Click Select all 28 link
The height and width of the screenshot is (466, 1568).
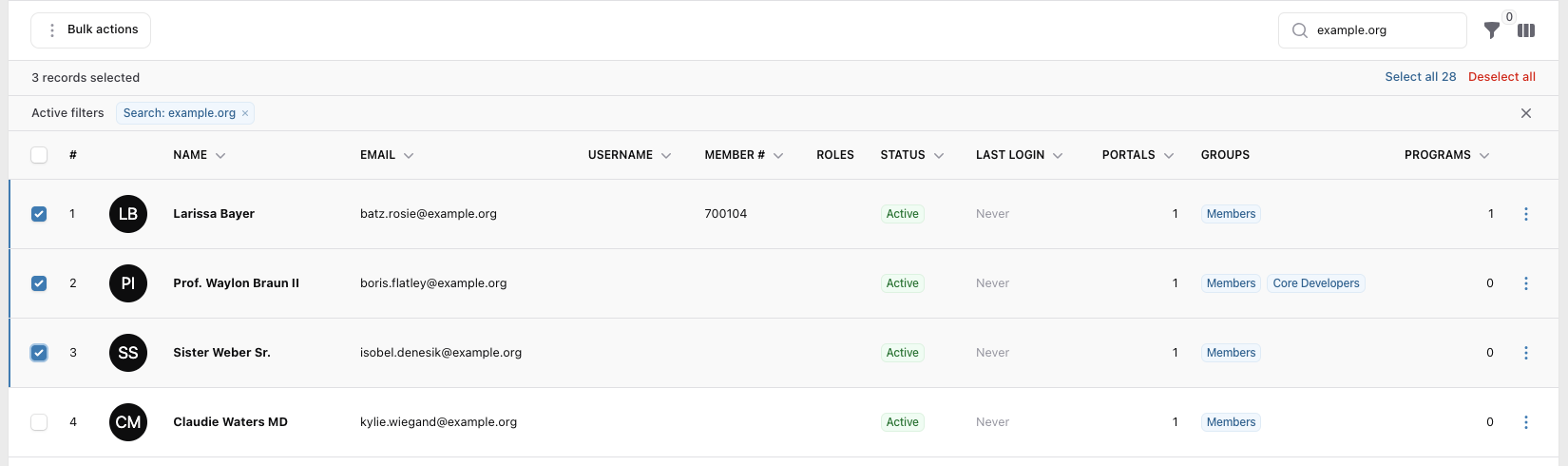coord(1421,77)
